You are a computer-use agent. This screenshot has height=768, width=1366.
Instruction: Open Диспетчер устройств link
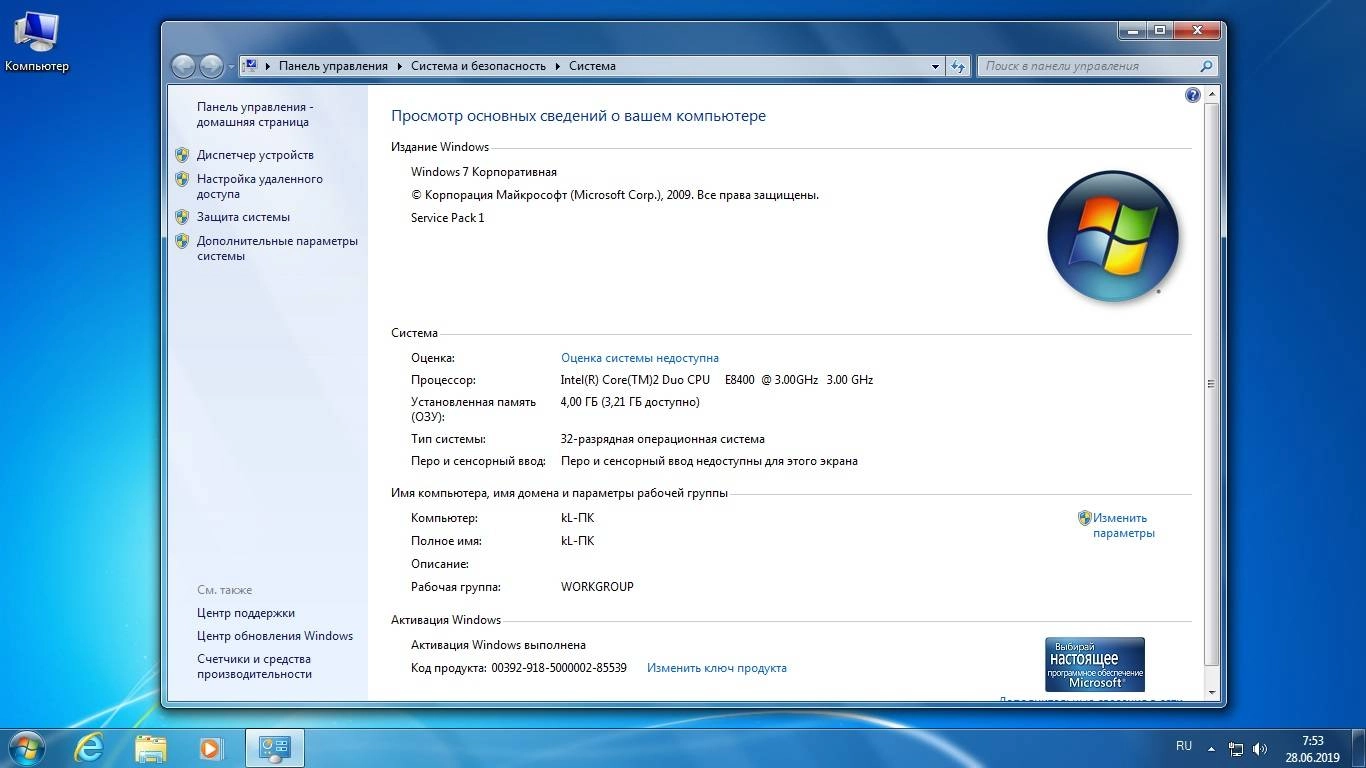tap(255, 155)
